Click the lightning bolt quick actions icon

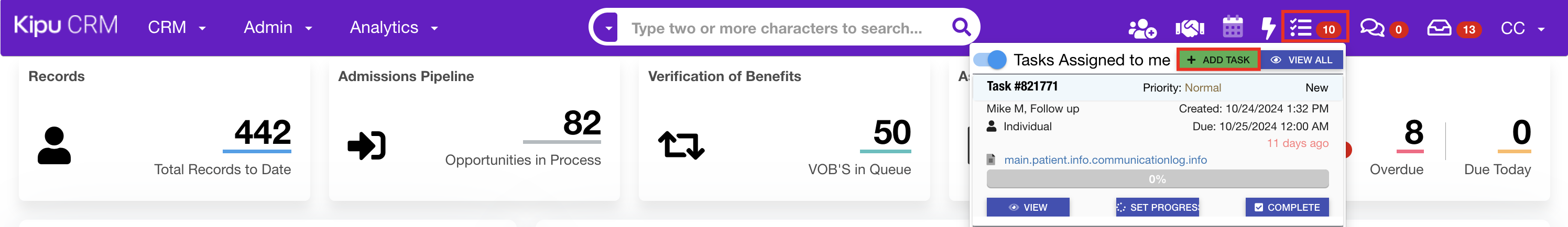tap(1268, 28)
